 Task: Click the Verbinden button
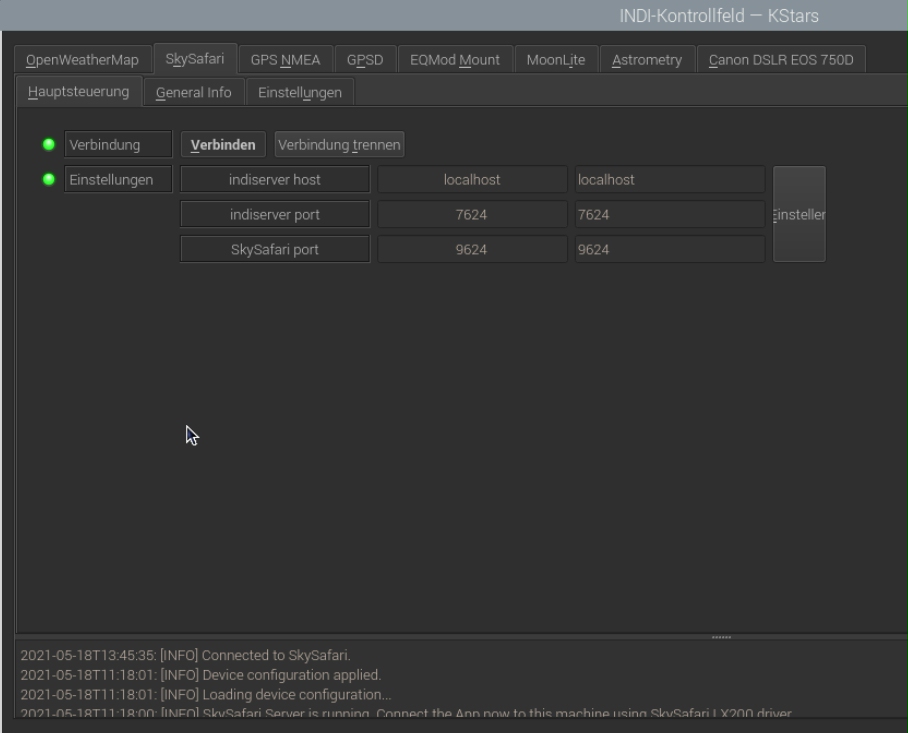tap(223, 145)
